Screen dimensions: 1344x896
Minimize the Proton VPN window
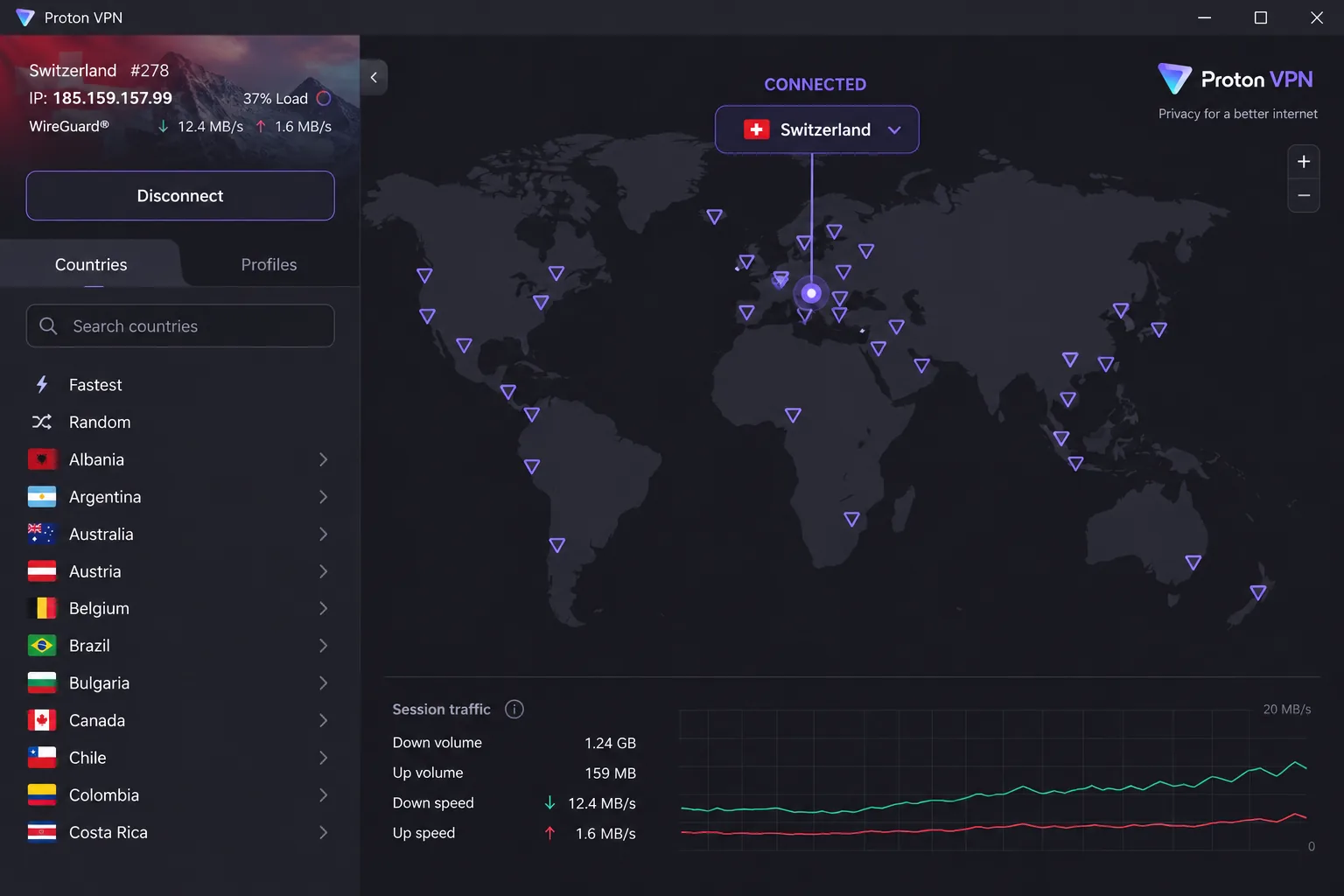[x=1205, y=17]
